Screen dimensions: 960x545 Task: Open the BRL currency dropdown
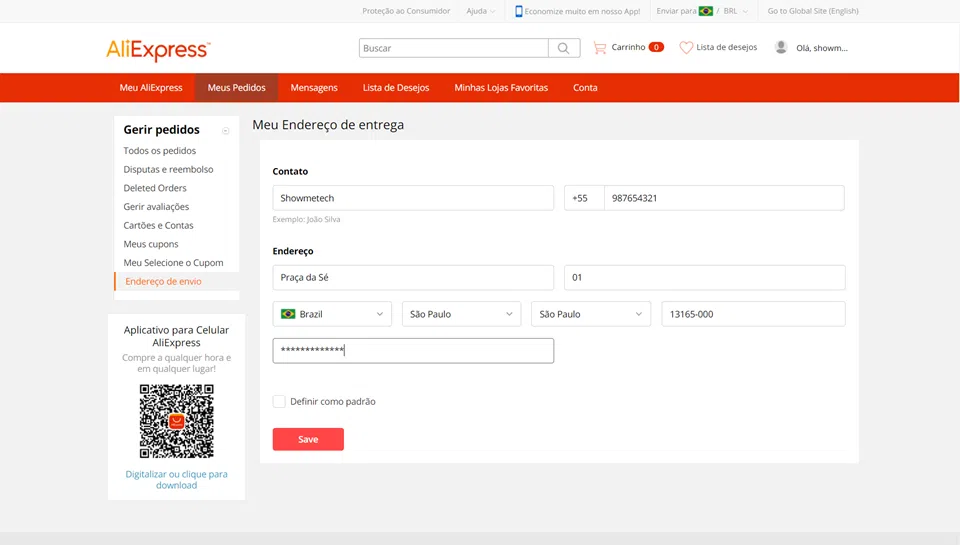click(x=735, y=11)
